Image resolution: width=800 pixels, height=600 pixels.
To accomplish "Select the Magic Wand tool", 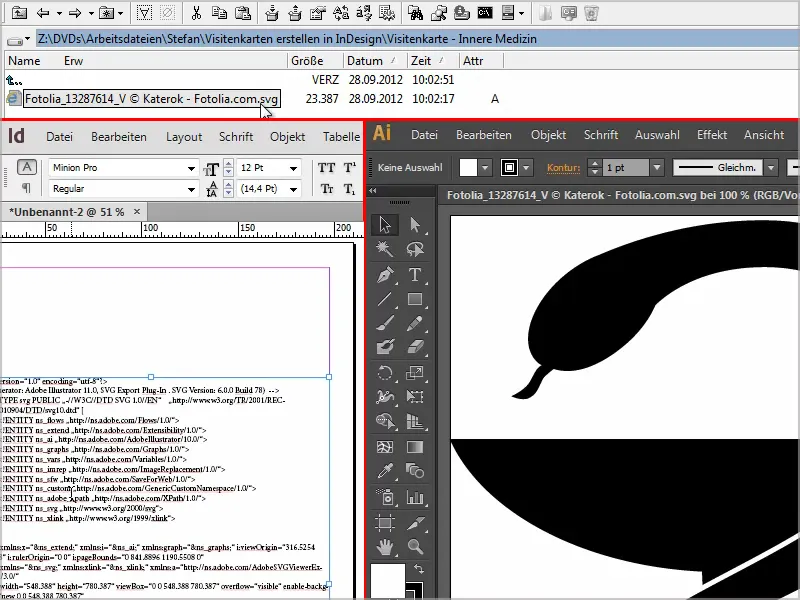I will [385, 249].
